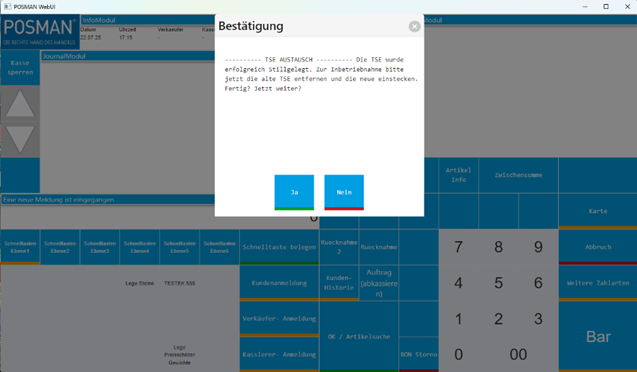Open Kassierer-Anmeldung
The image size is (637, 372).
[x=279, y=355]
